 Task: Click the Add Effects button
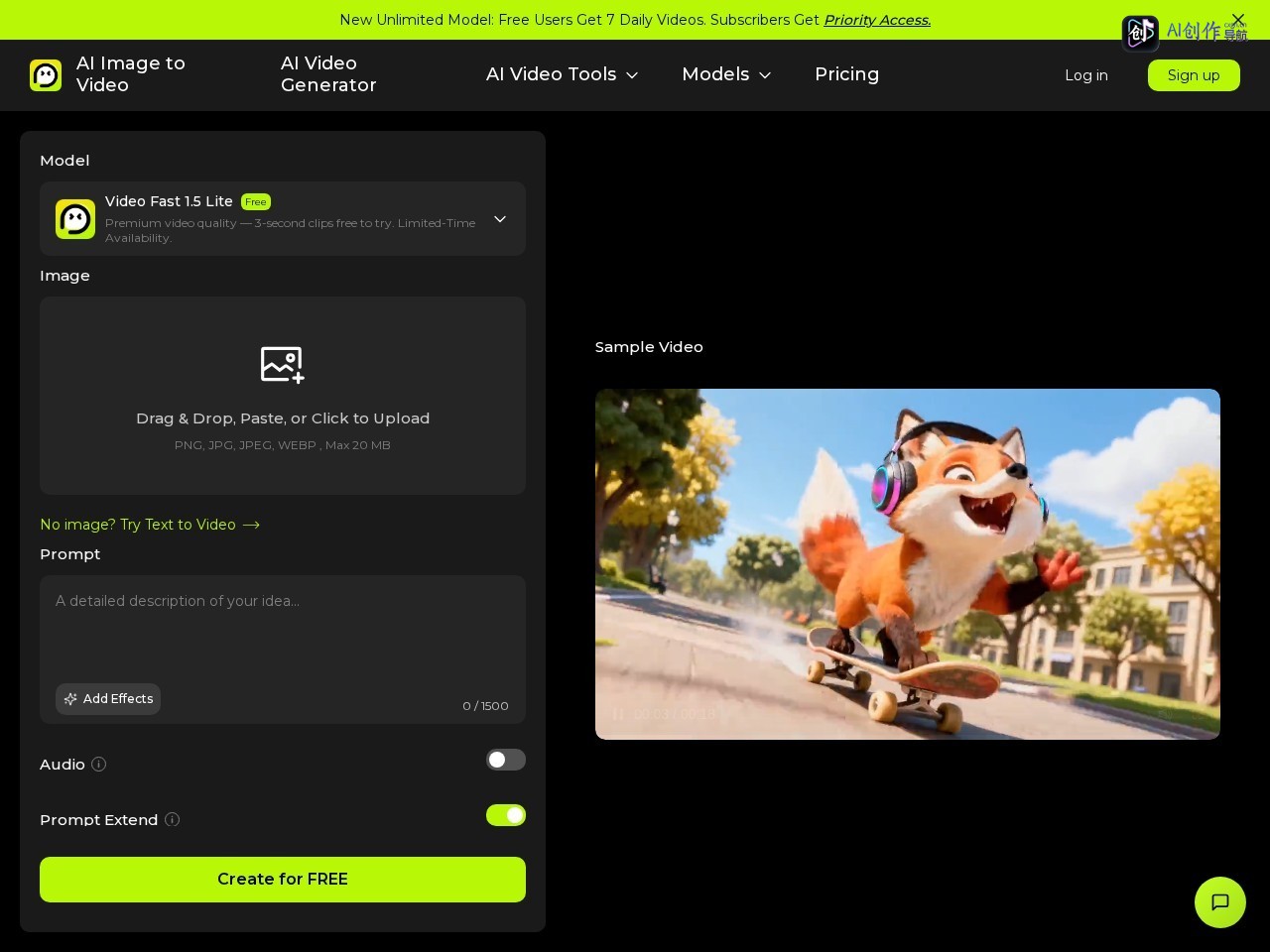pyautogui.click(x=108, y=699)
